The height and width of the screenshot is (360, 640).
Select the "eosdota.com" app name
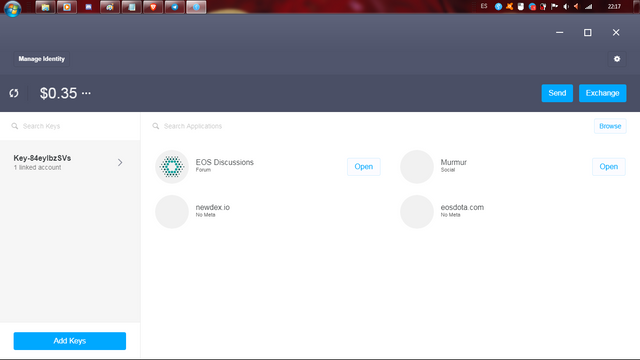coord(462,207)
